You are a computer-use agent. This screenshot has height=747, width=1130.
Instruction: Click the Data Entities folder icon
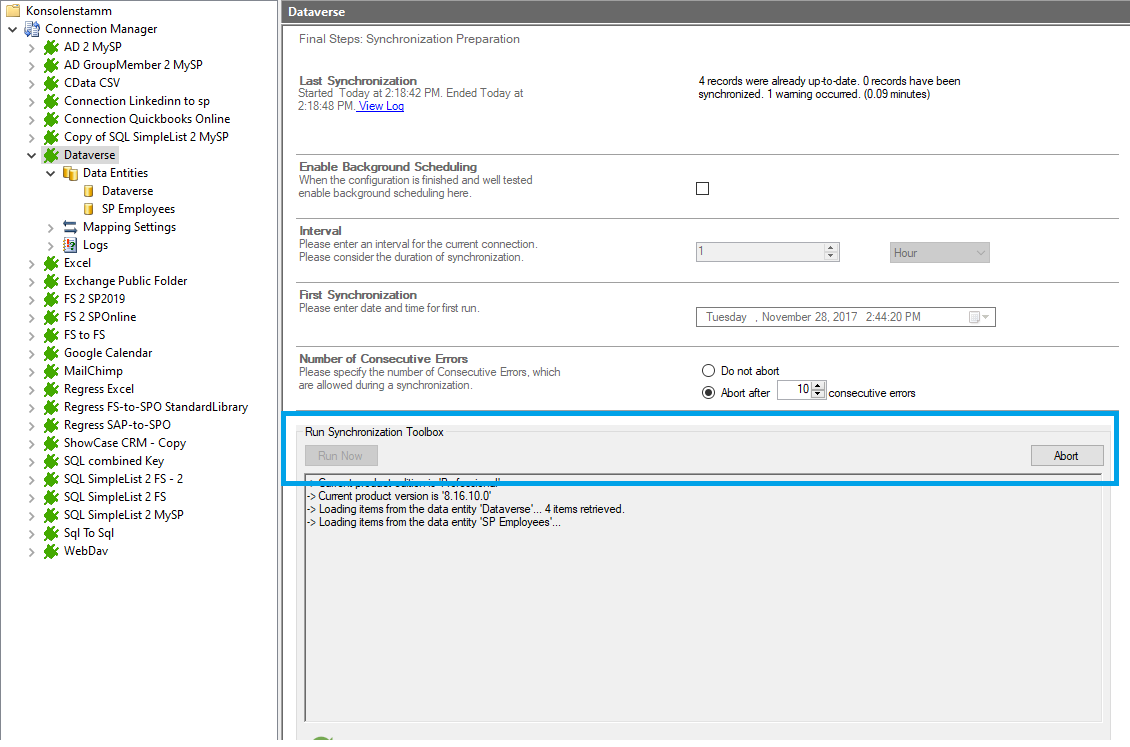coord(70,173)
